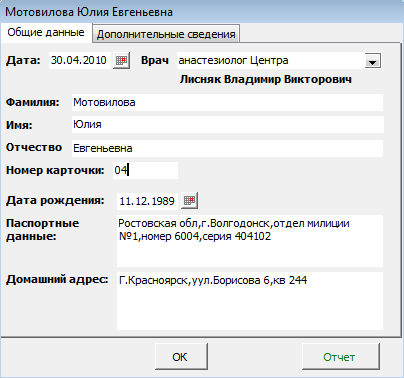Click the Паспортные данные label
The height and width of the screenshot is (378, 404).
click(43, 230)
